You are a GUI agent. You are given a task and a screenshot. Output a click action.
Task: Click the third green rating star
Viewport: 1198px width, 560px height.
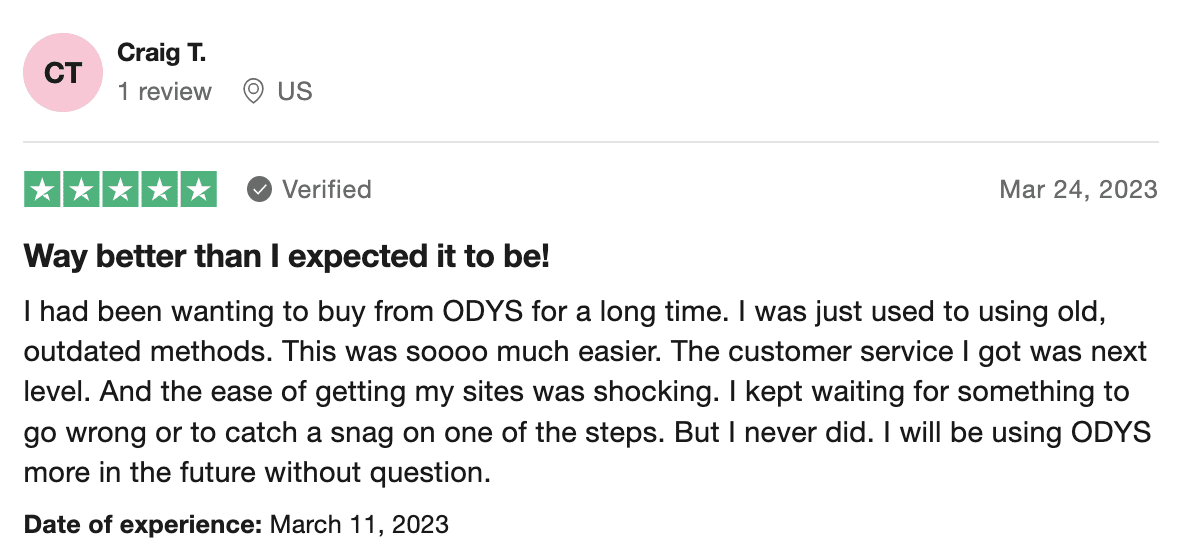click(120, 189)
